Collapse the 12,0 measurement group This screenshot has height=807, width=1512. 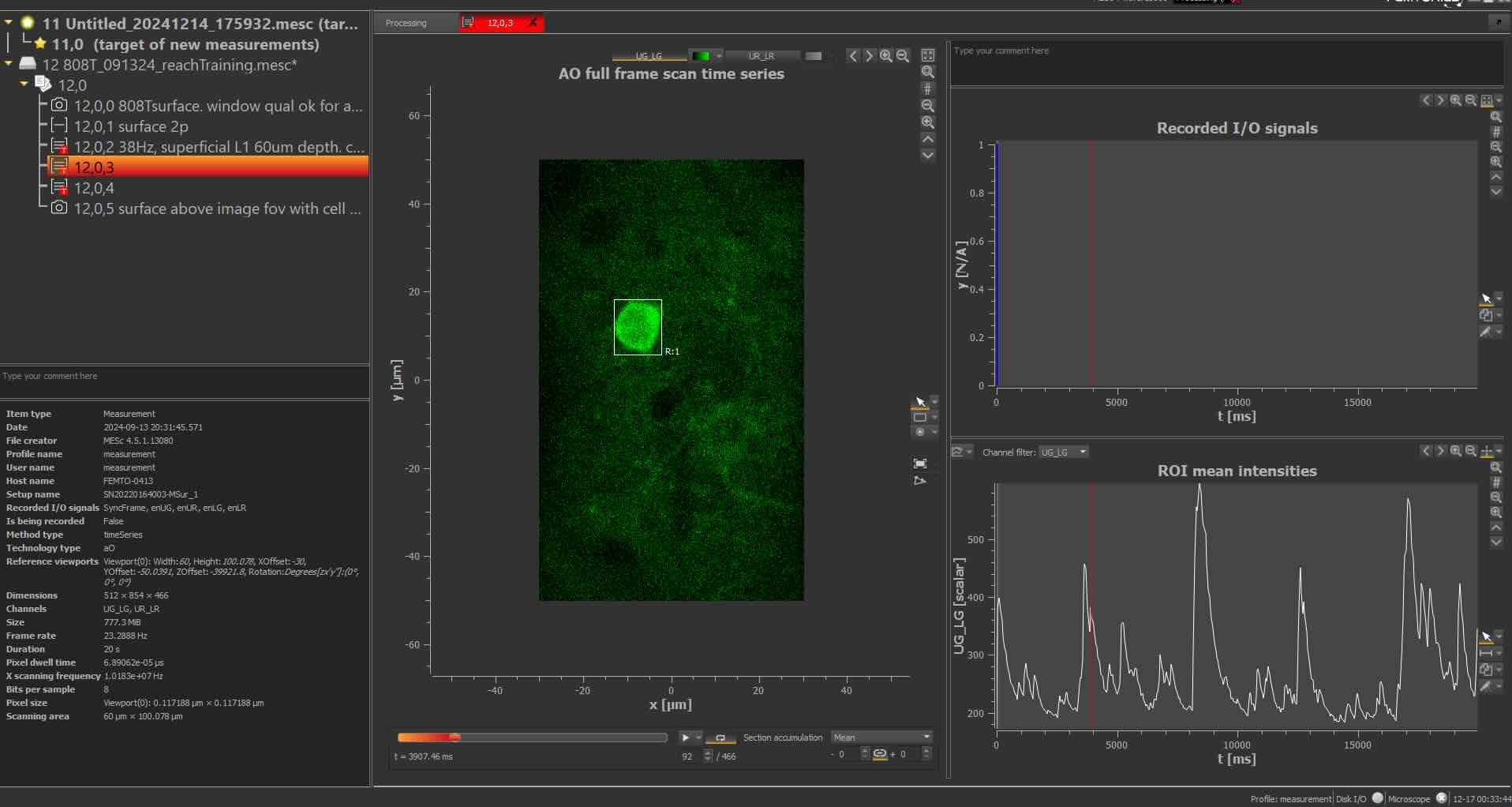coord(24,84)
